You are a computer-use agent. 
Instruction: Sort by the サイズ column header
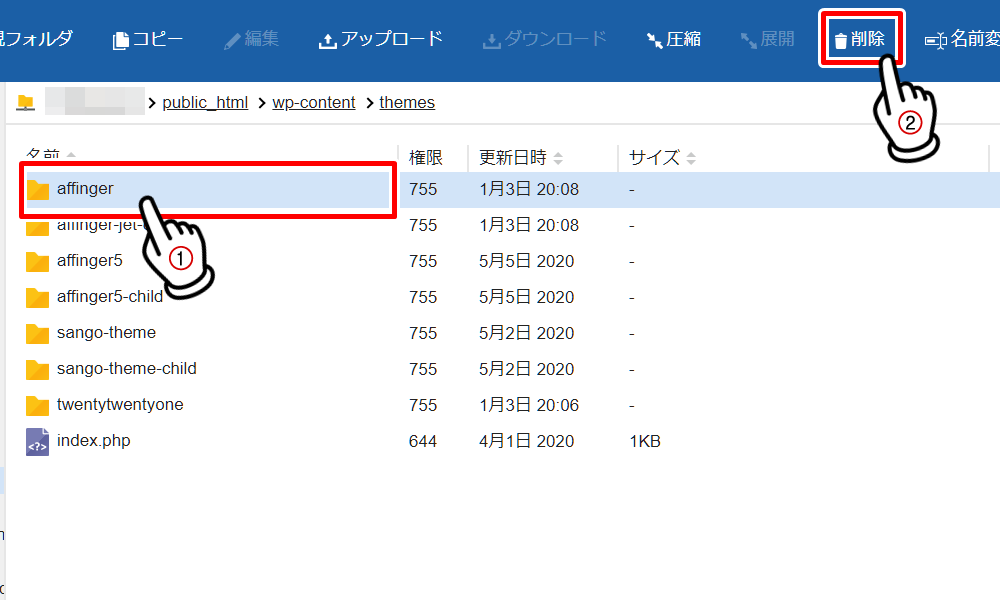point(662,157)
